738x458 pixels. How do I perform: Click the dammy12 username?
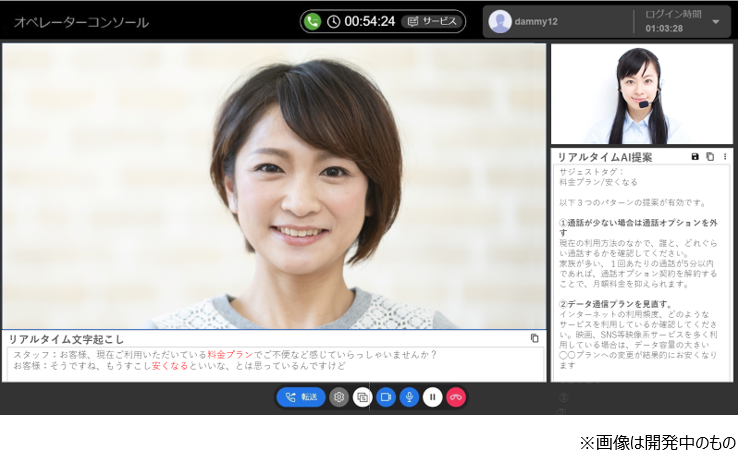point(536,22)
